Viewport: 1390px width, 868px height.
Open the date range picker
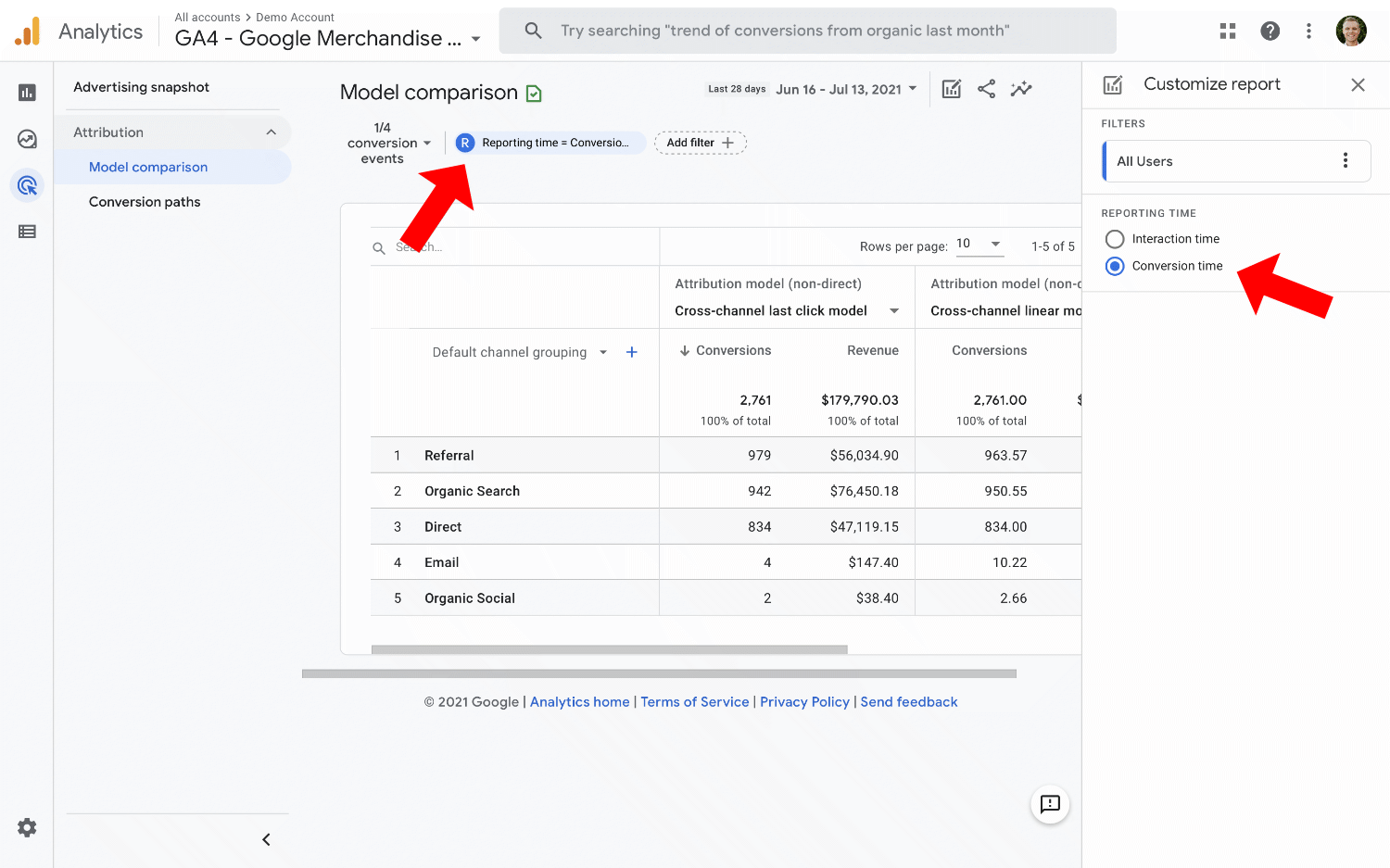[847, 90]
